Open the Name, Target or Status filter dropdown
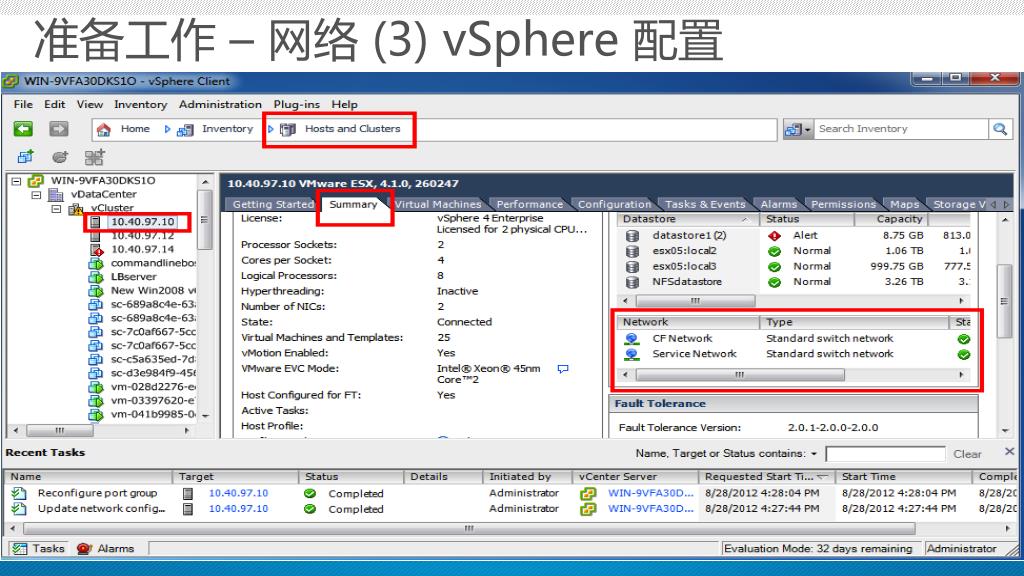 click(x=814, y=454)
